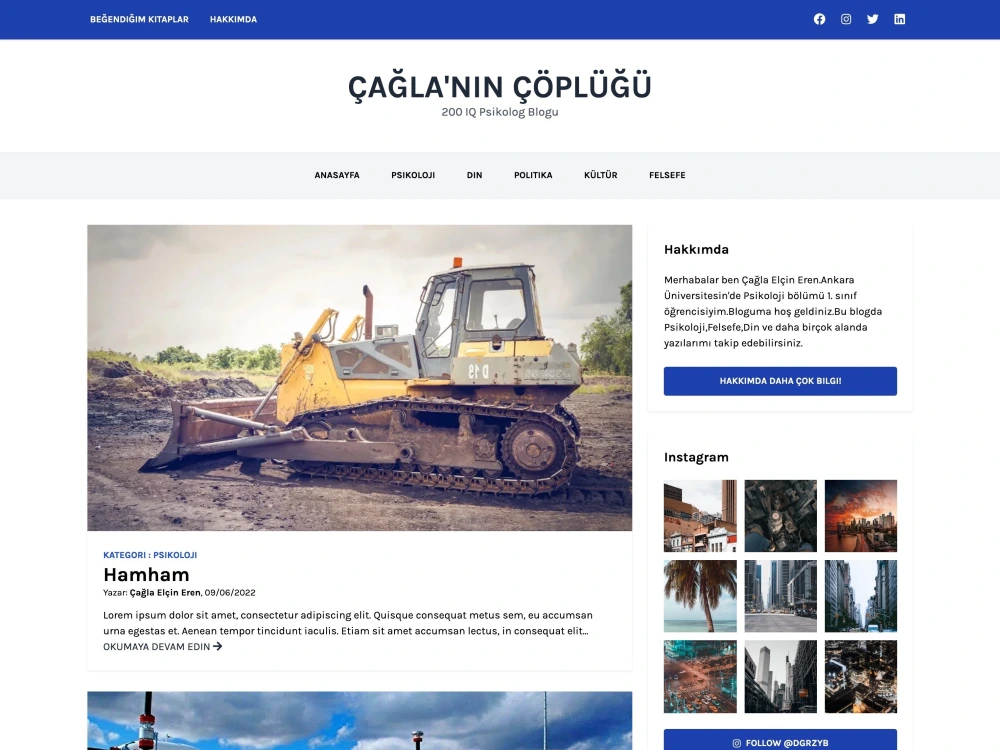Select Anasayfa in the main navigation
The height and width of the screenshot is (750, 1000).
click(337, 175)
